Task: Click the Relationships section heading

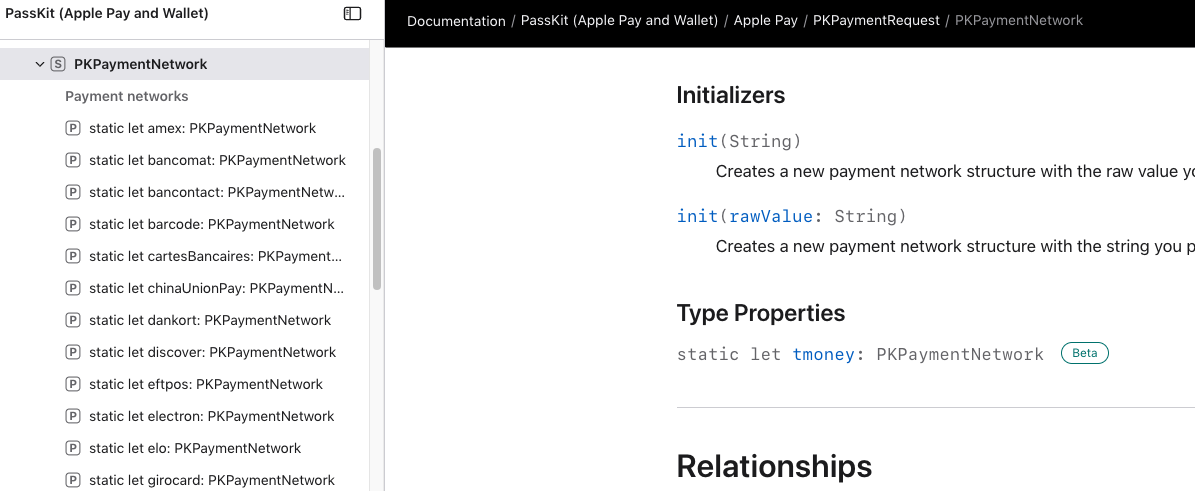Action: click(774, 465)
